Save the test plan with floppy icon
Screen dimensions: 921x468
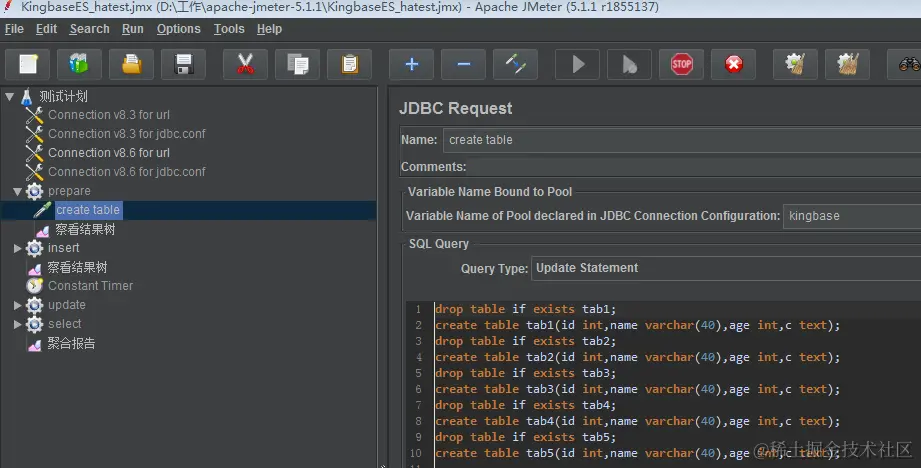coord(183,64)
